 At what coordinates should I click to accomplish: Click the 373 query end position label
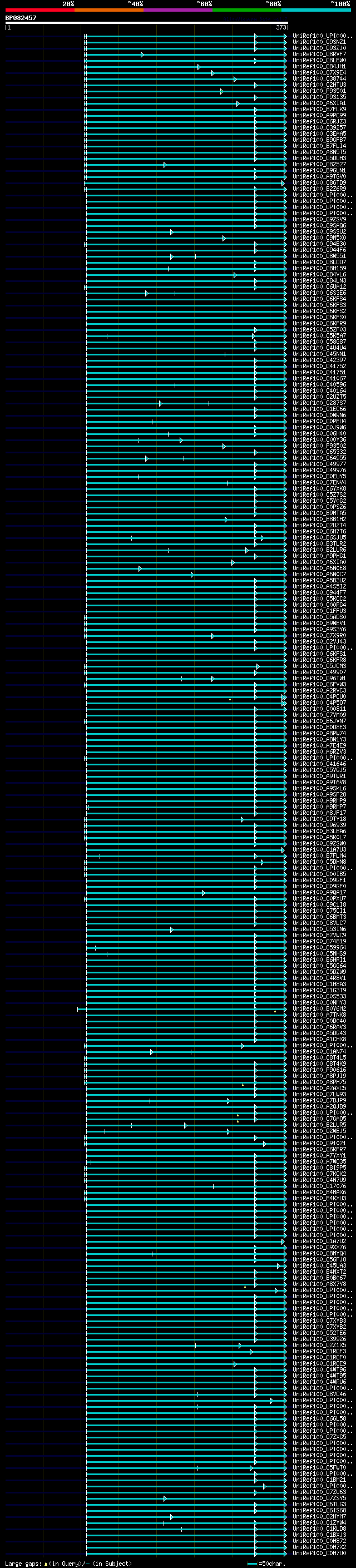(x=281, y=27)
